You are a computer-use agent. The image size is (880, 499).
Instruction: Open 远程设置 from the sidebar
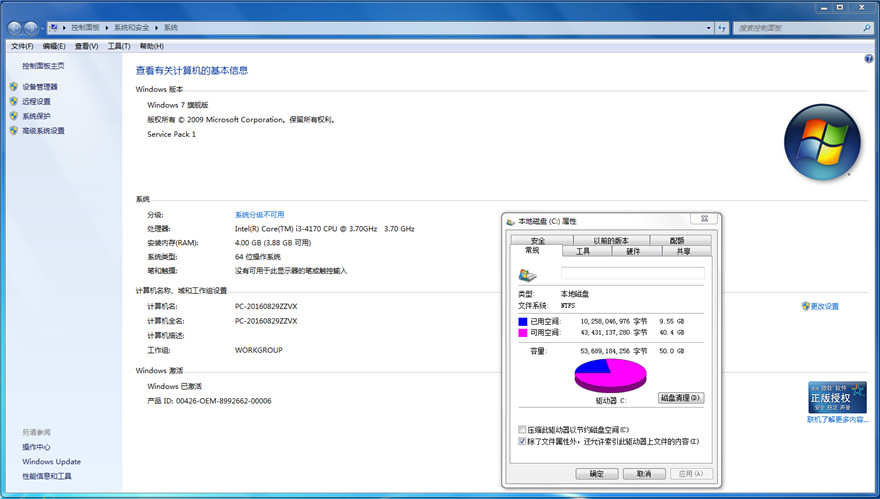point(36,101)
